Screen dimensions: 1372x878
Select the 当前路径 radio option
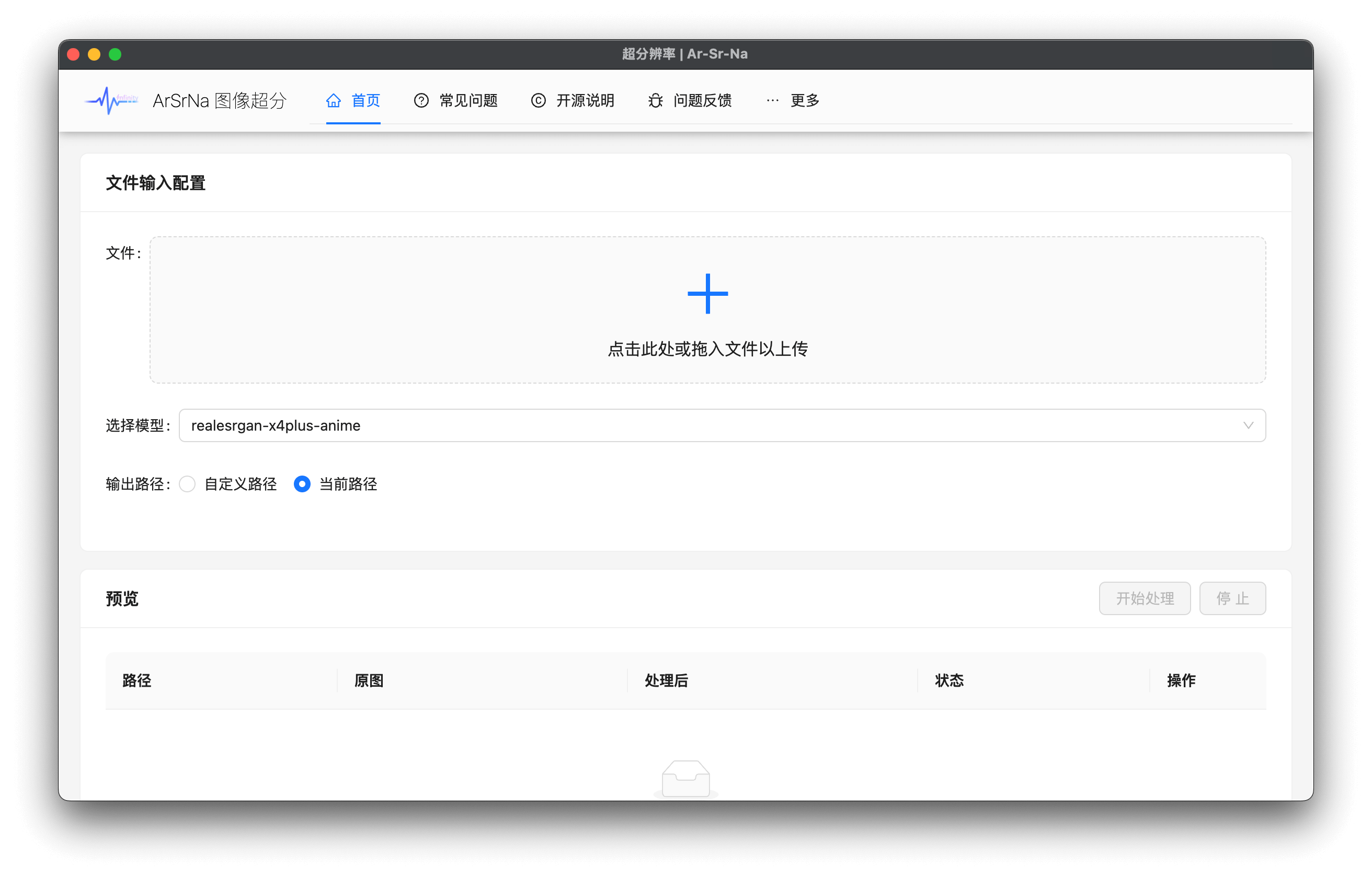(302, 484)
